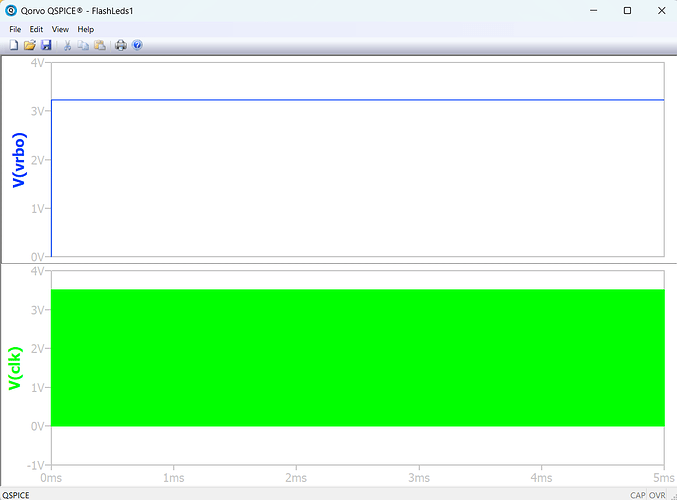Click the Copy toolbar icon

[83, 45]
